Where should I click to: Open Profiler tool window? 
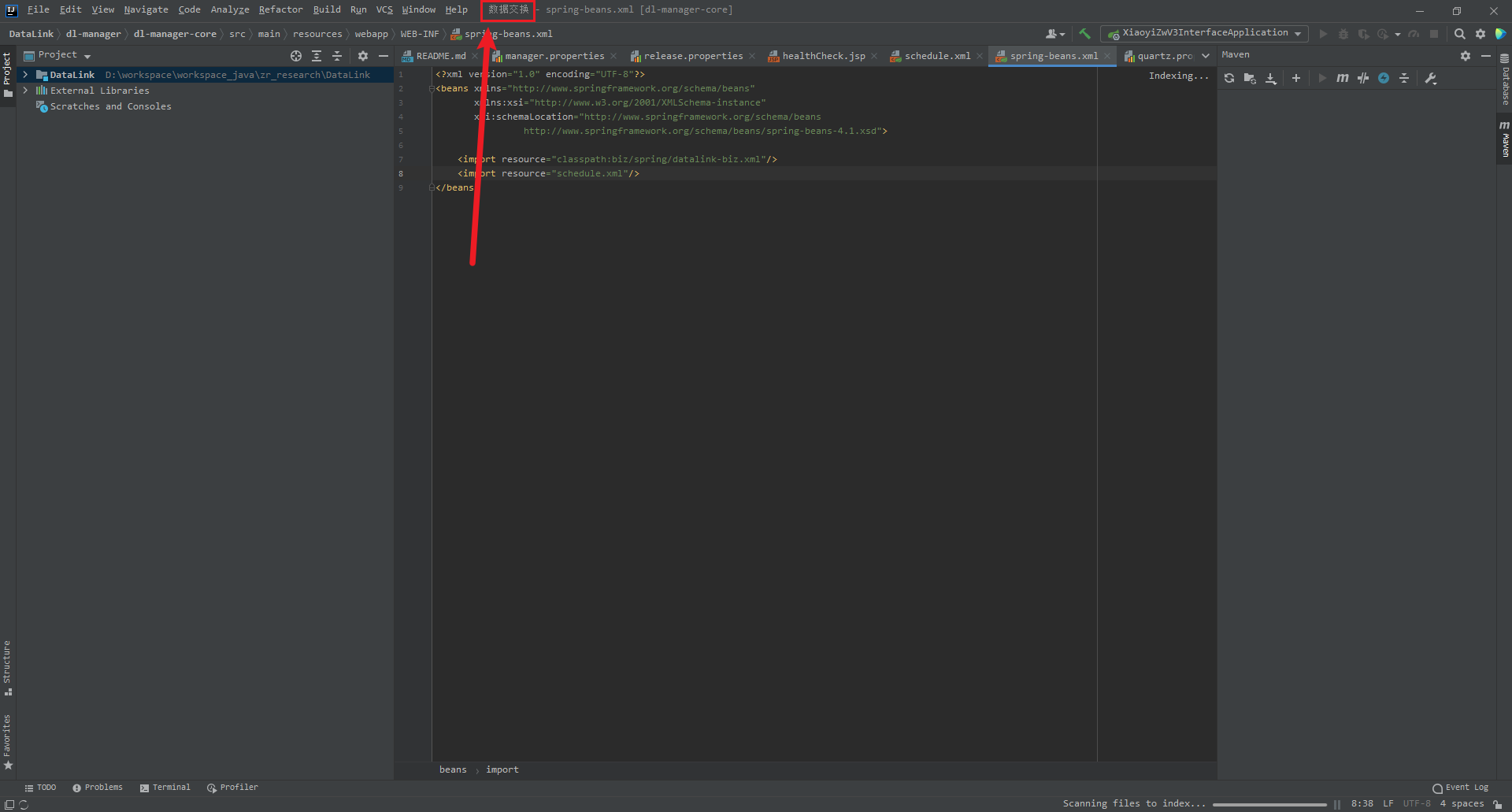click(x=232, y=788)
